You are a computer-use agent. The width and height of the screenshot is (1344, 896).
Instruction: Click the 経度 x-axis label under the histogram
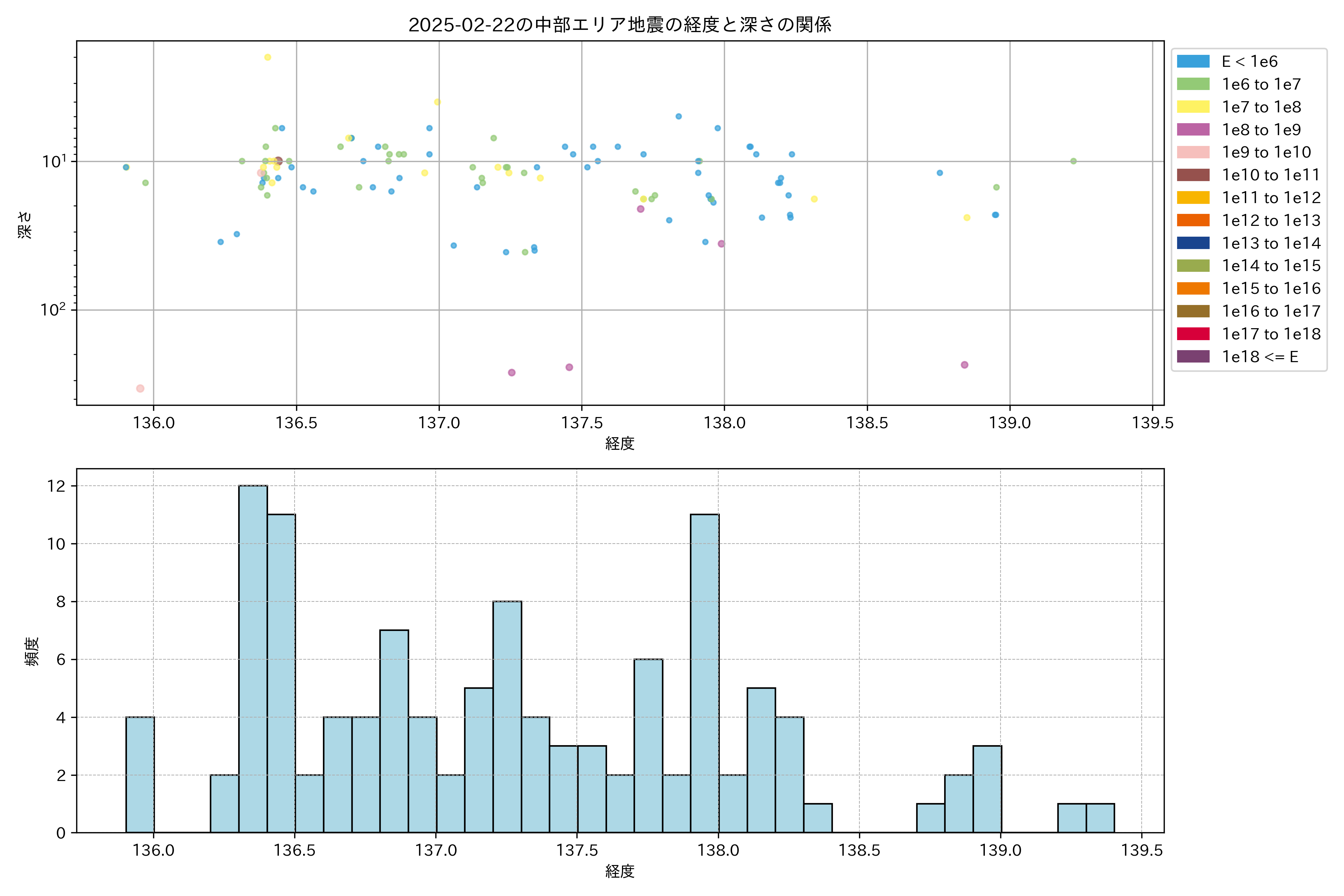point(619,871)
